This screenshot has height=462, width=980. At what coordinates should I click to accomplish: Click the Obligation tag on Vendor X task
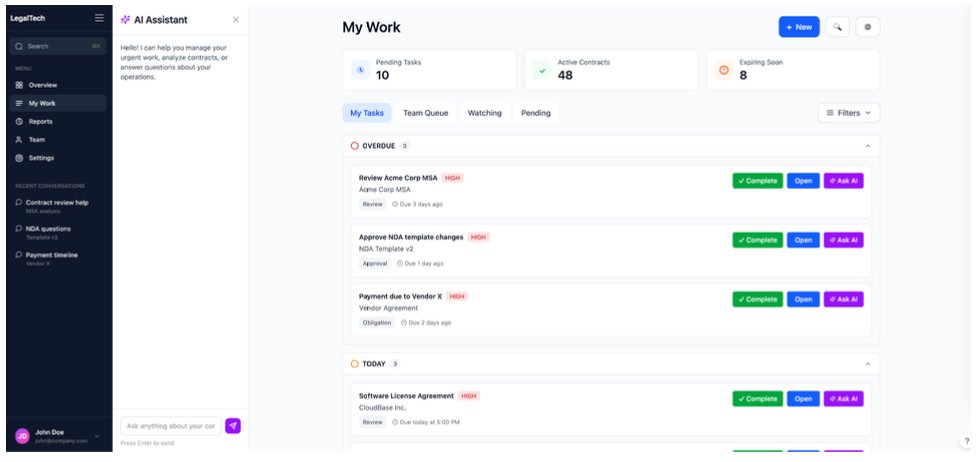tap(377, 323)
